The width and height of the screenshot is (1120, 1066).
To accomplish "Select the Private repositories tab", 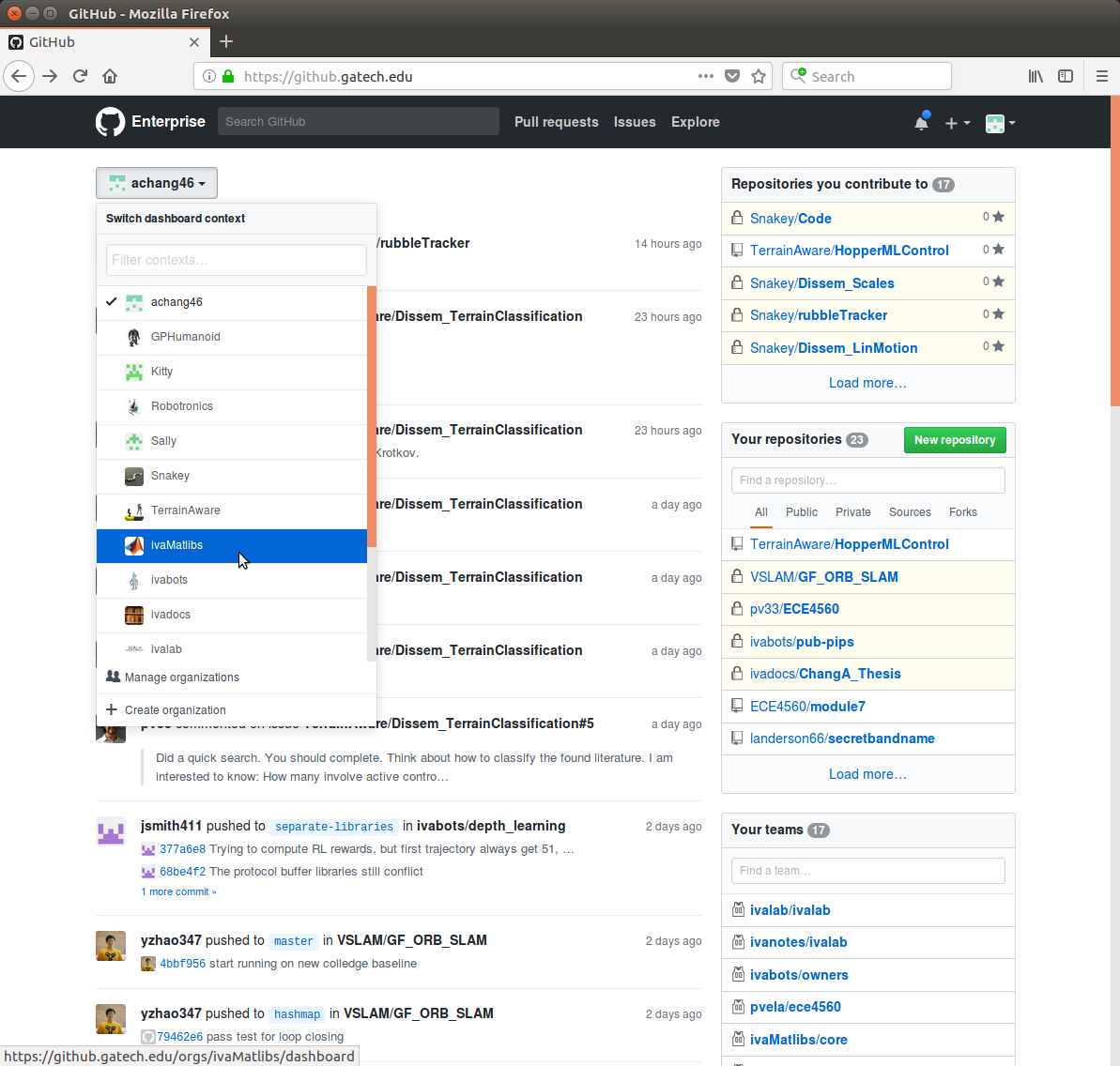I will (x=852, y=512).
